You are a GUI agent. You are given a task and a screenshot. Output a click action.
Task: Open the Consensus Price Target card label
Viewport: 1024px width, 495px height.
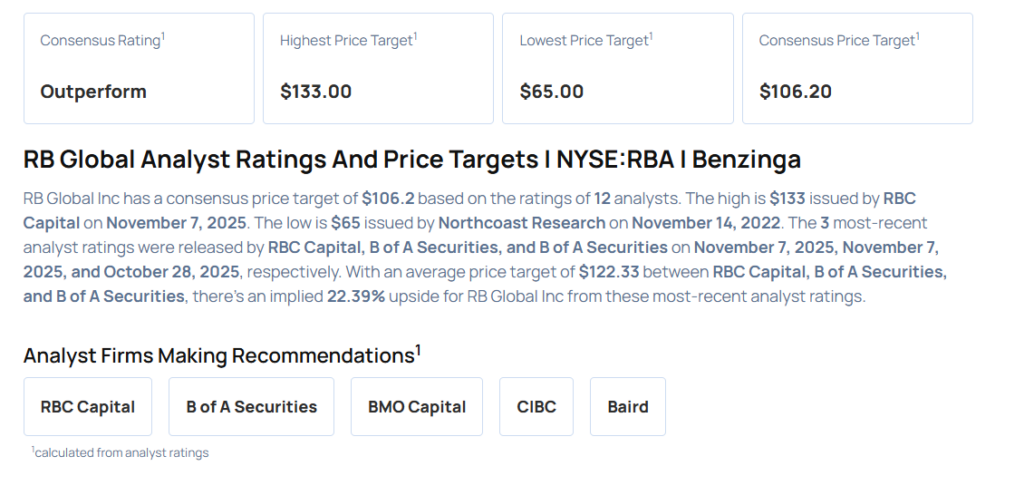(838, 41)
